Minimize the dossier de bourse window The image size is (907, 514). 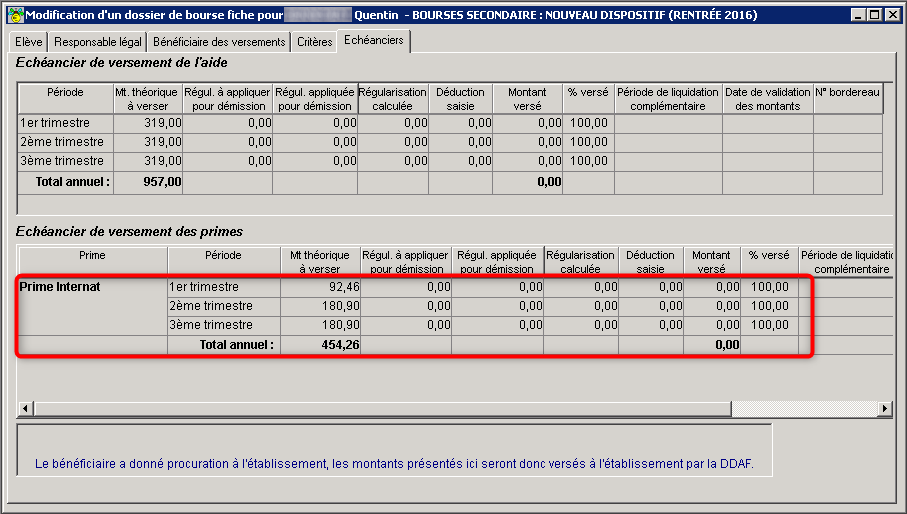point(859,15)
